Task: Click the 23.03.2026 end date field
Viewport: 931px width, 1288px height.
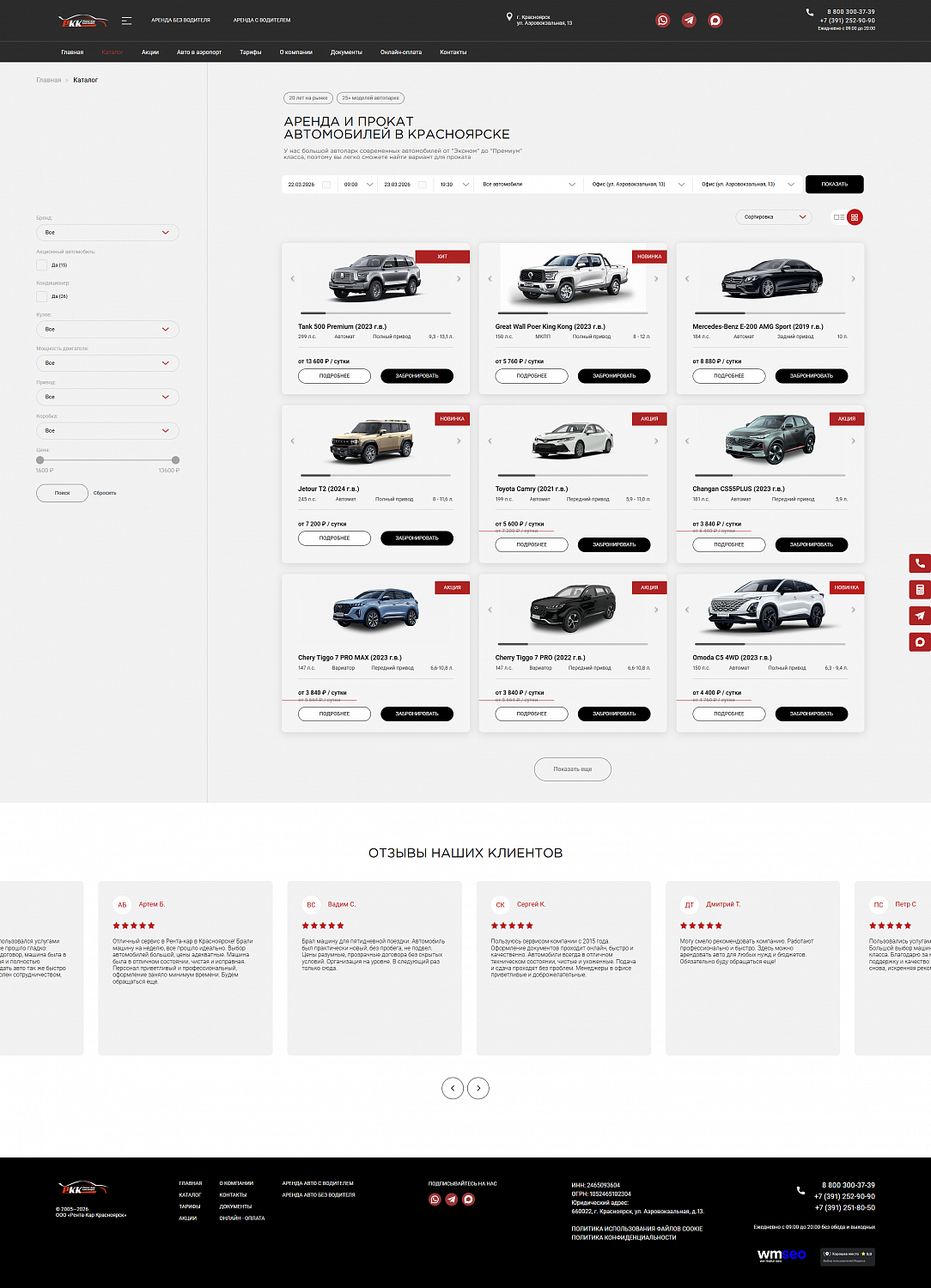Action: click(x=405, y=185)
